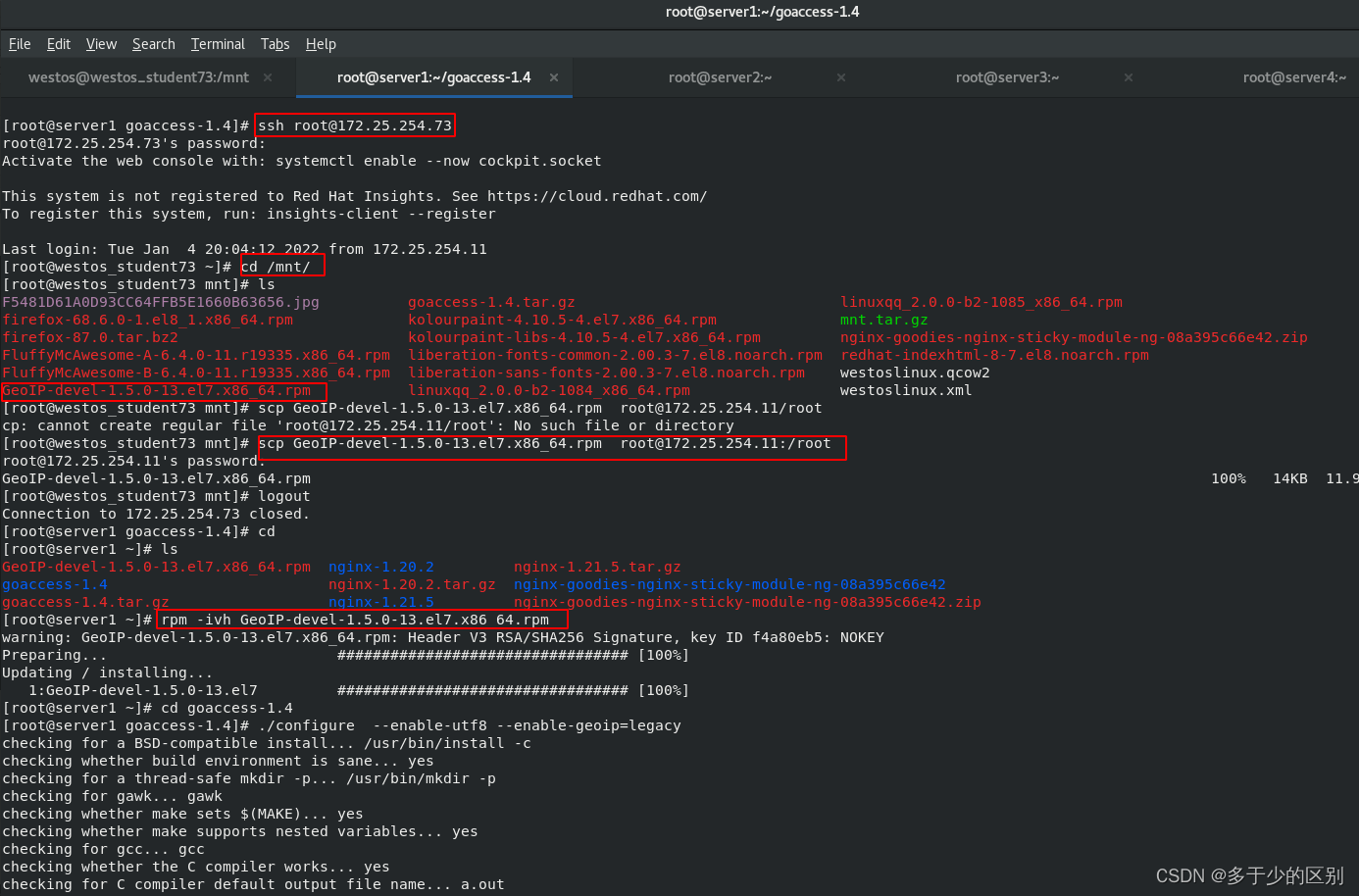The height and width of the screenshot is (896, 1359).
Task: Click the blue goaccess-1.4 directory name
Action: (55, 584)
